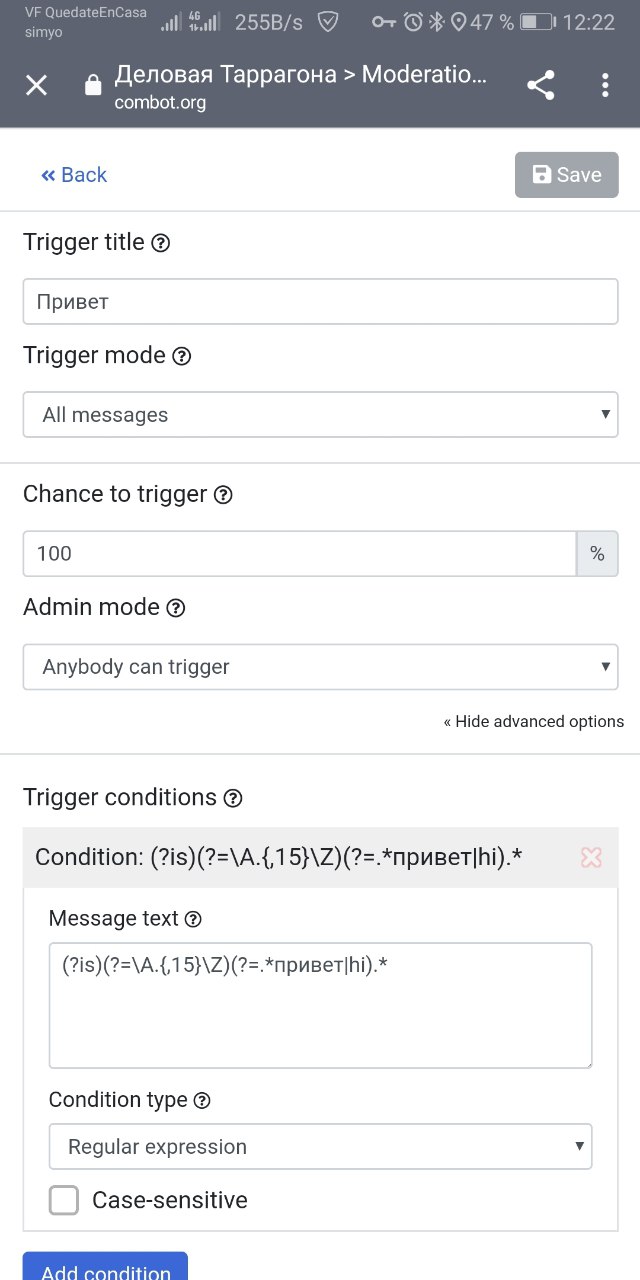Screen dimensions: 640x1280
Task: Open the Admin mode Anybody can trigger dropdown
Action: (x=320, y=667)
